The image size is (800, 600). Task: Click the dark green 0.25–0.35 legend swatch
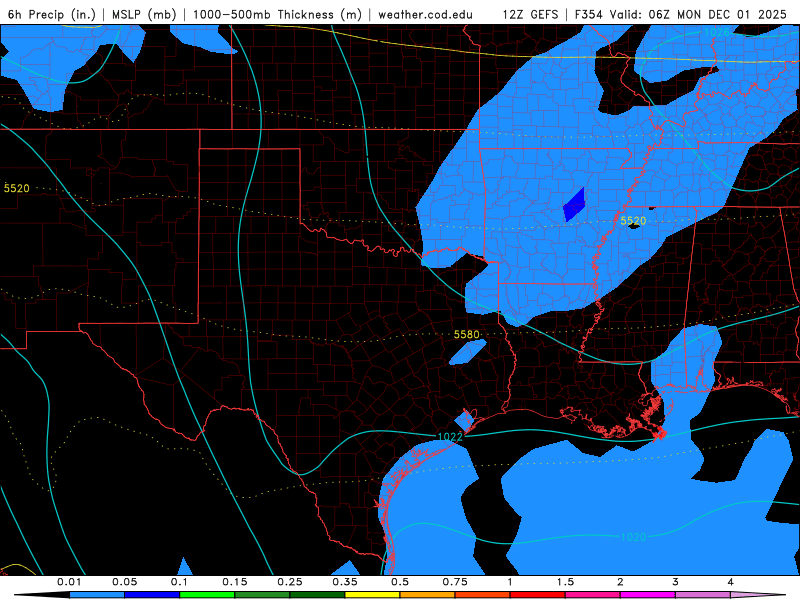pyautogui.click(x=317, y=595)
